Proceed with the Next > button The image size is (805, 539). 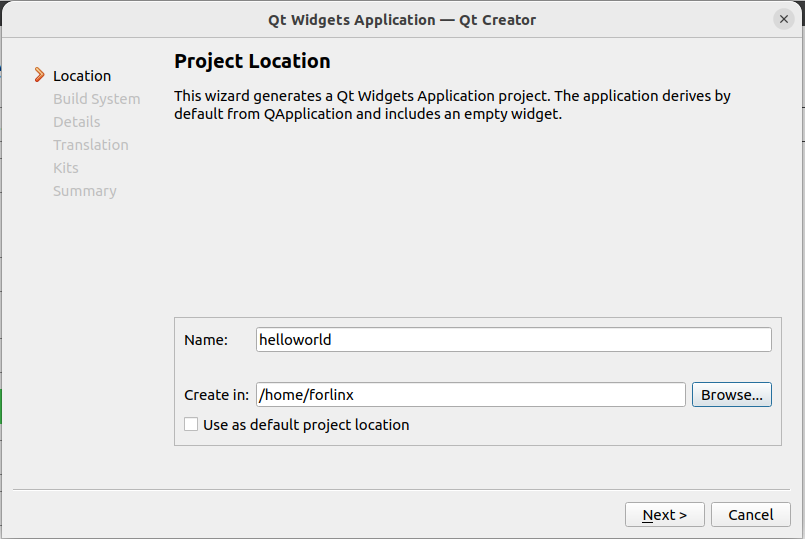point(665,515)
